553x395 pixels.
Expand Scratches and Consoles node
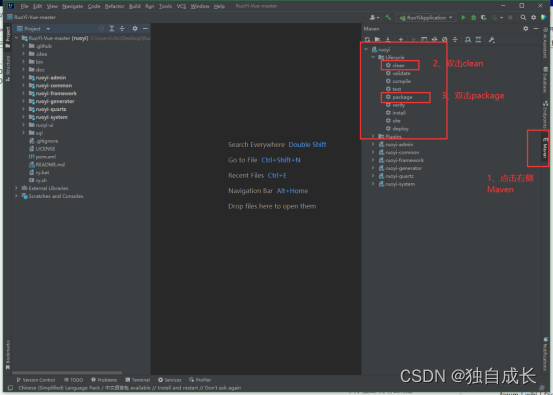tap(16, 196)
